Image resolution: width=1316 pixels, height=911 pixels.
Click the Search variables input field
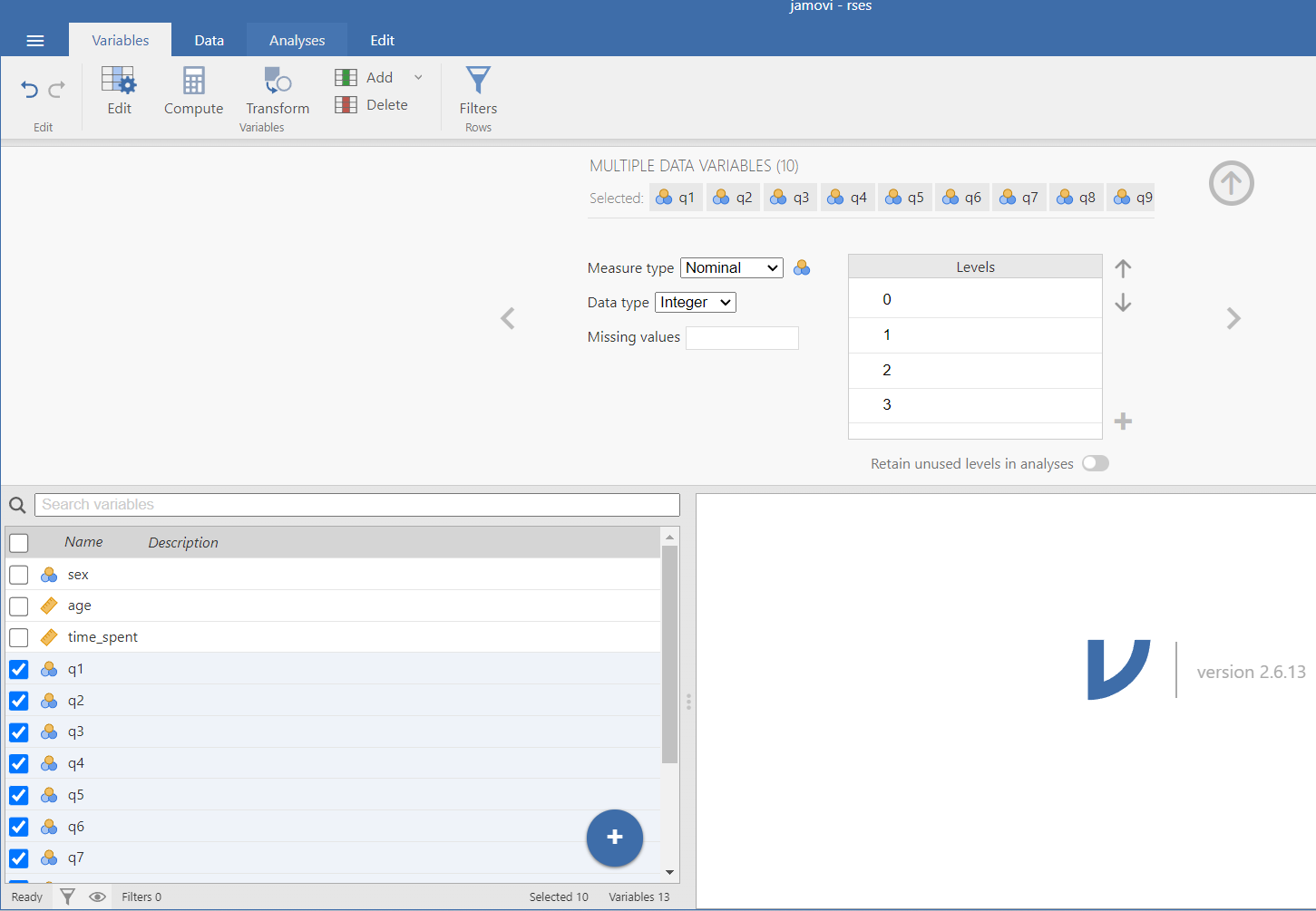[x=356, y=505]
